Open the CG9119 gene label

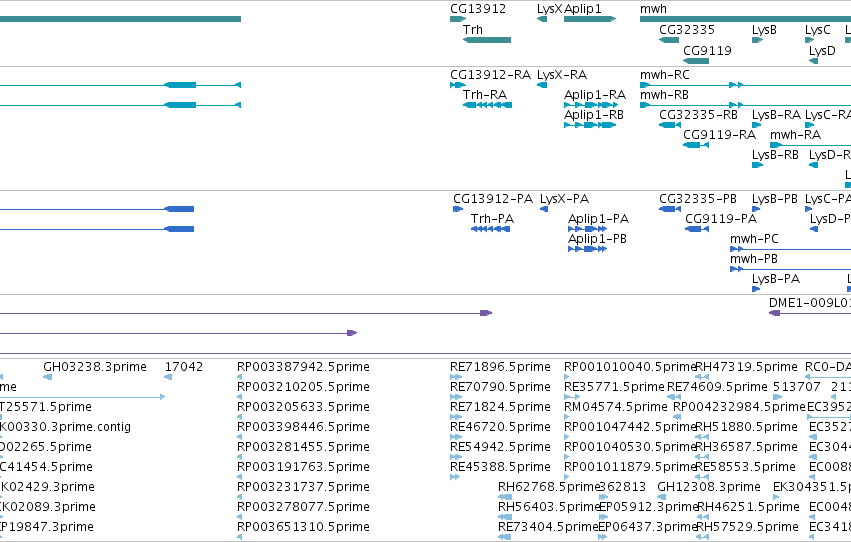[707, 51]
